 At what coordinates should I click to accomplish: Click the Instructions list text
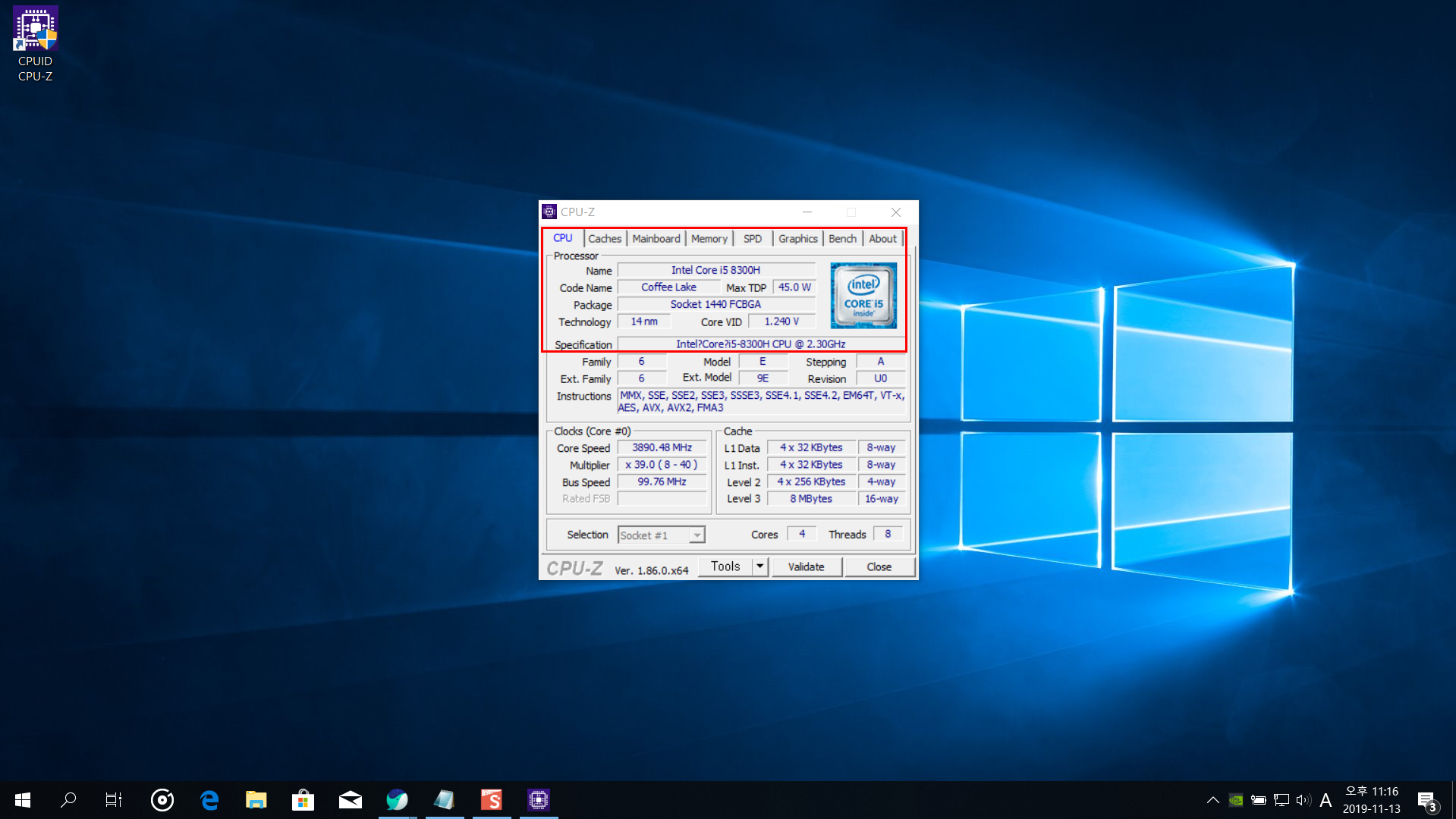pyautogui.click(x=762, y=401)
